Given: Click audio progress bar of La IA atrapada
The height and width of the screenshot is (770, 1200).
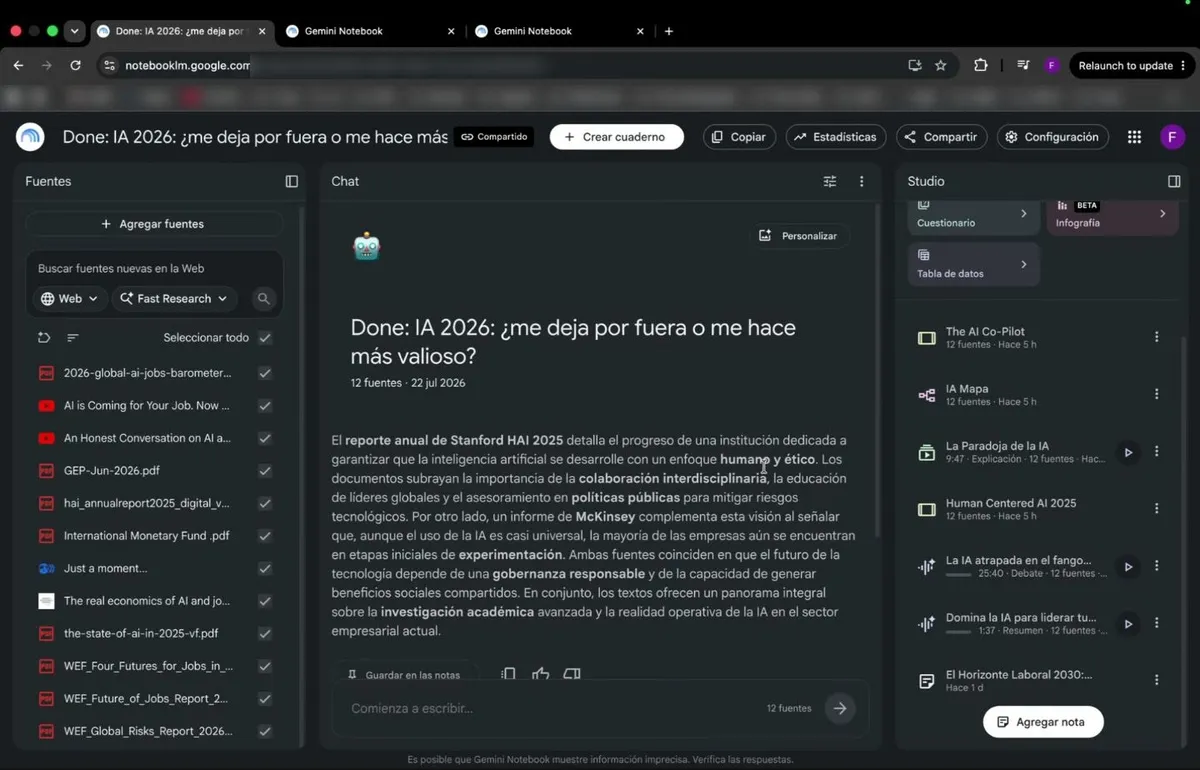Looking at the screenshot, I should [x=958, y=575].
